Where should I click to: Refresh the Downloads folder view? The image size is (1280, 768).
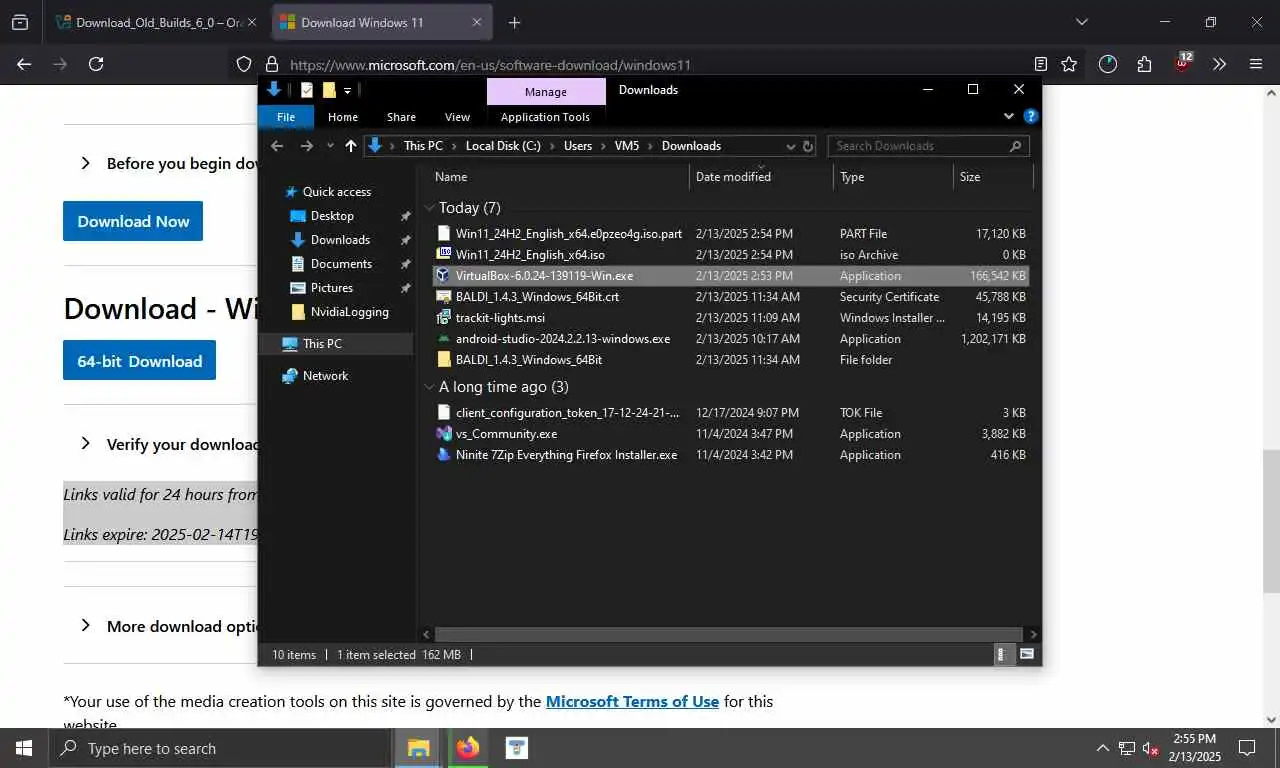pyautogui.click(x=808, y=146)
